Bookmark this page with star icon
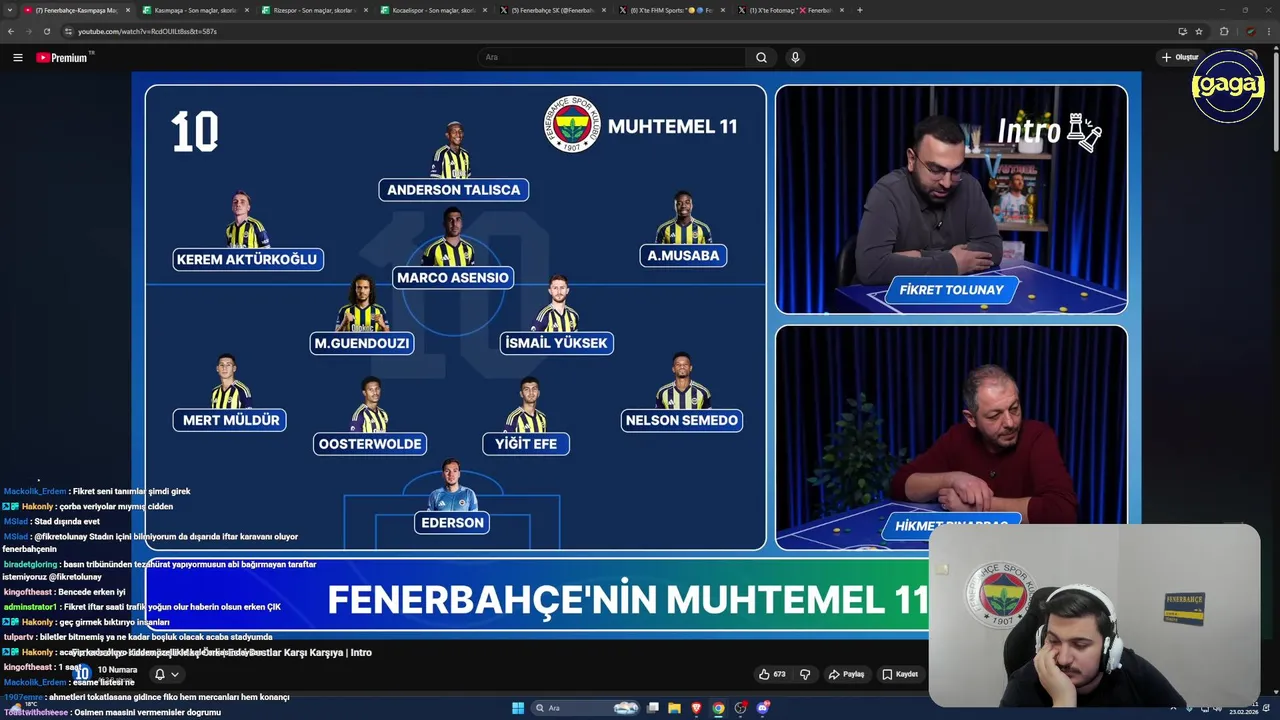Image resolution: width=1280 pixels, height=720 pixels. click(1199, 31)
